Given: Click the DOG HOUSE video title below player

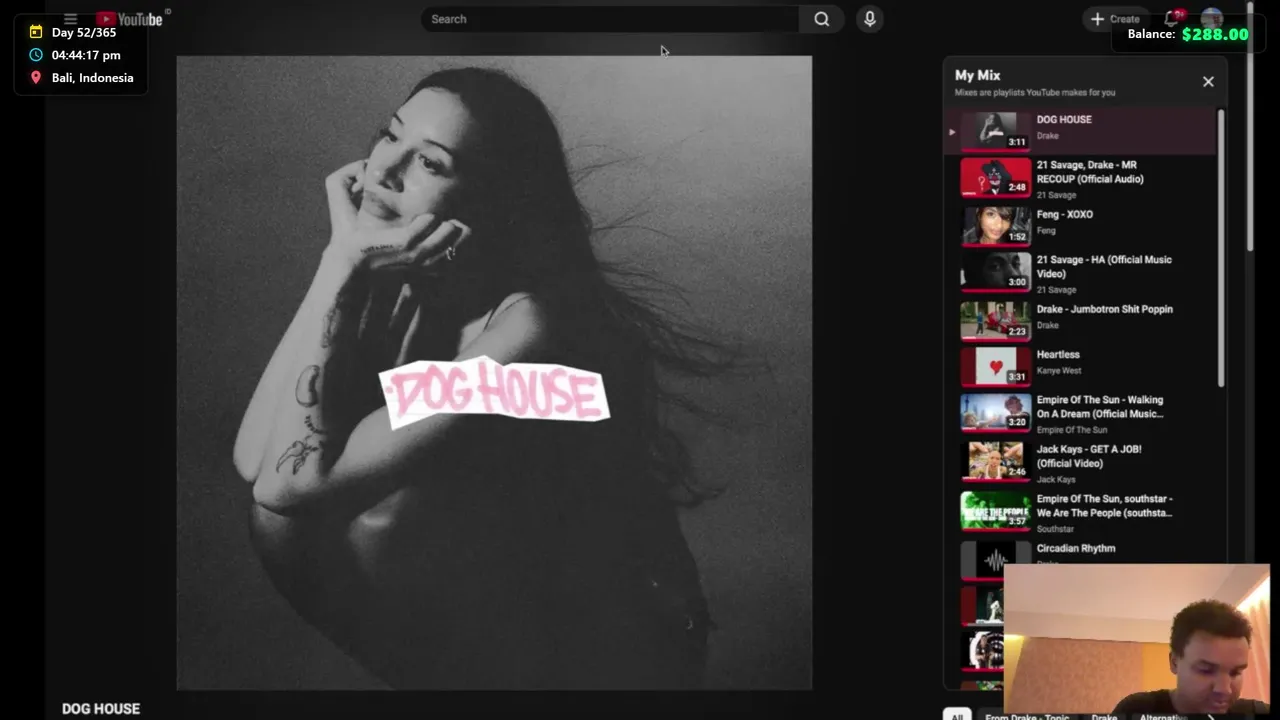Looking at the screenshot, I should [101, 709].
